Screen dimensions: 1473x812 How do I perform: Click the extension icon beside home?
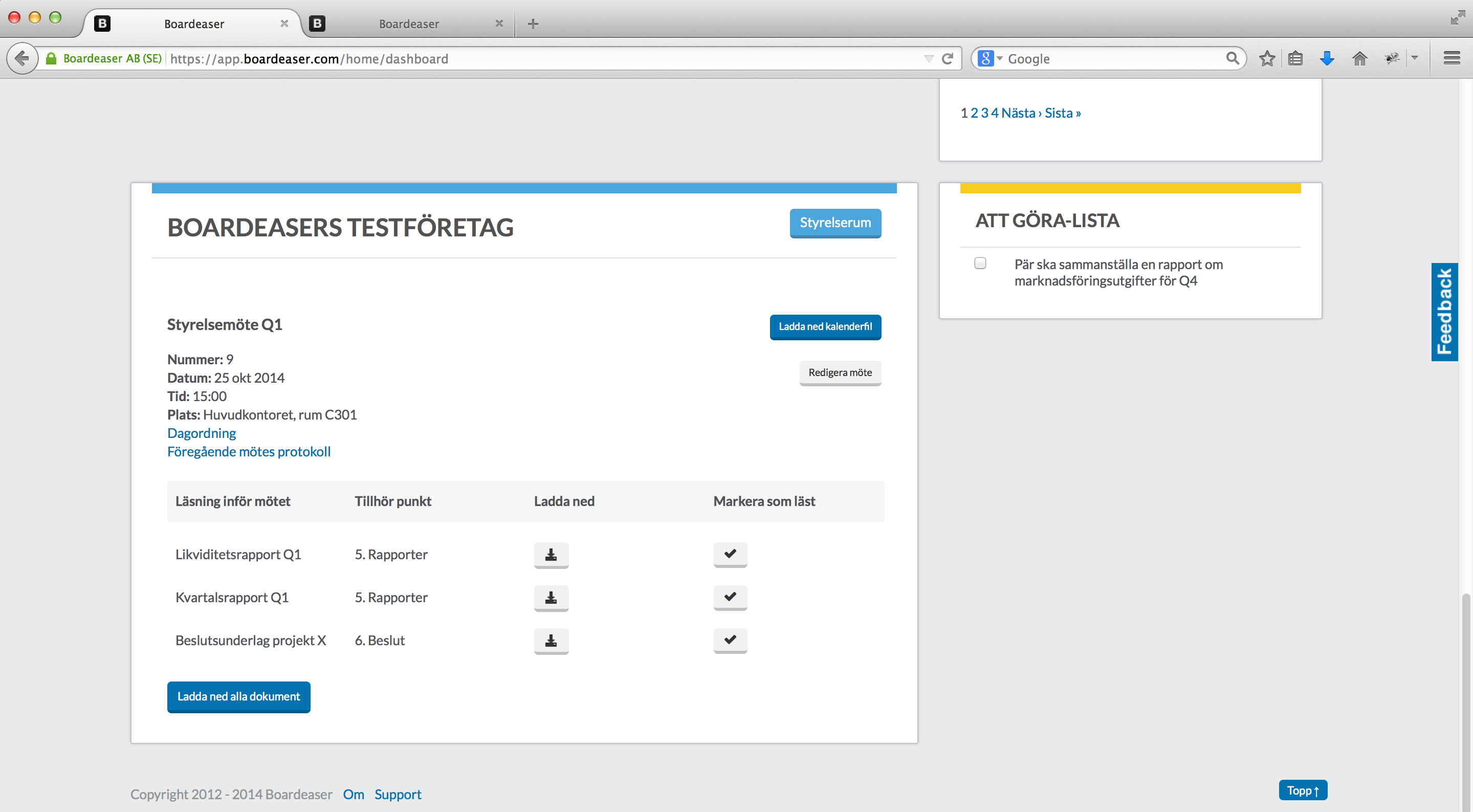(1392, 58)
